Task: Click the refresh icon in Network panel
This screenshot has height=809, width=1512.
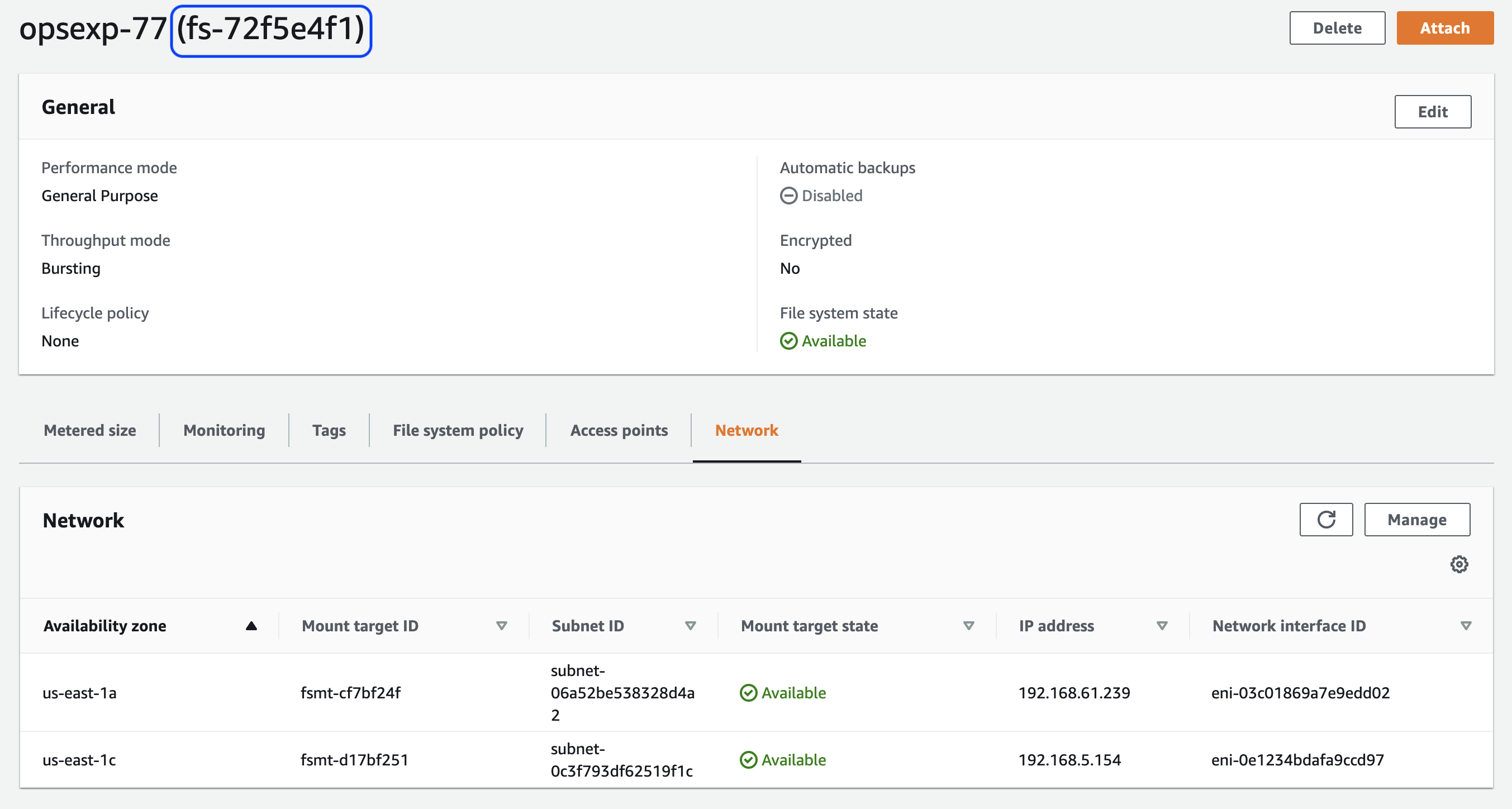Action: tap(1325, 520)
